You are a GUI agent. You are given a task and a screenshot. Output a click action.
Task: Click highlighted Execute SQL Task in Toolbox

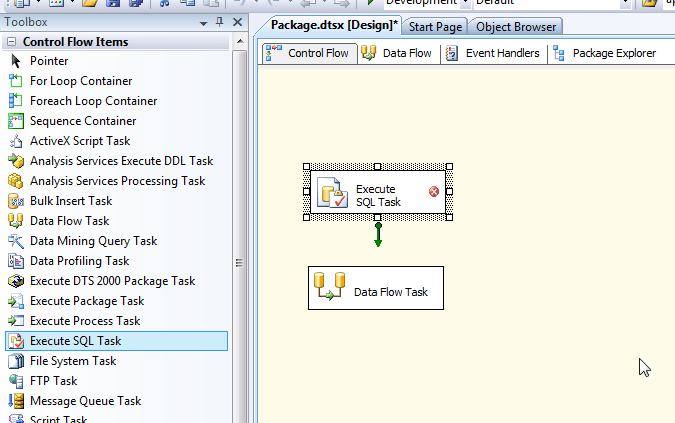point(116,341)
